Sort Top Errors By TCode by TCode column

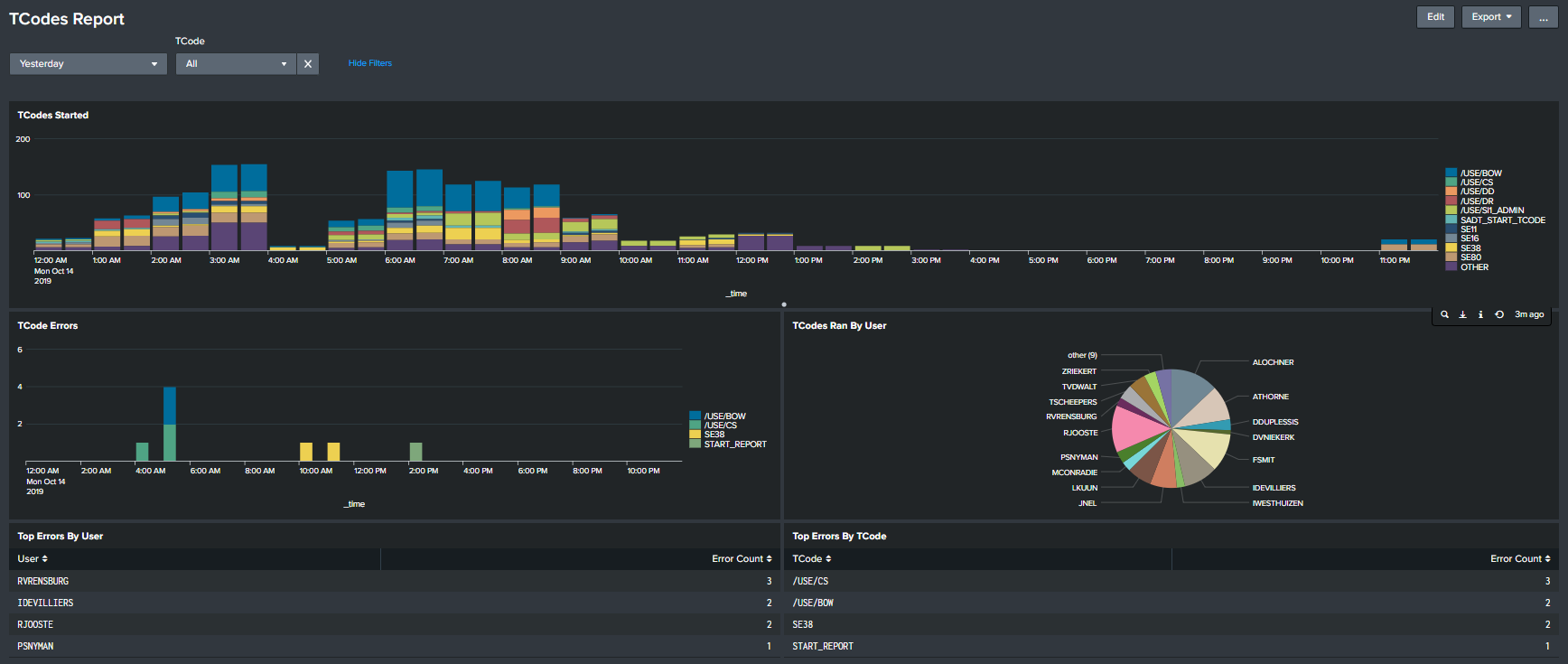click(812, 559)
